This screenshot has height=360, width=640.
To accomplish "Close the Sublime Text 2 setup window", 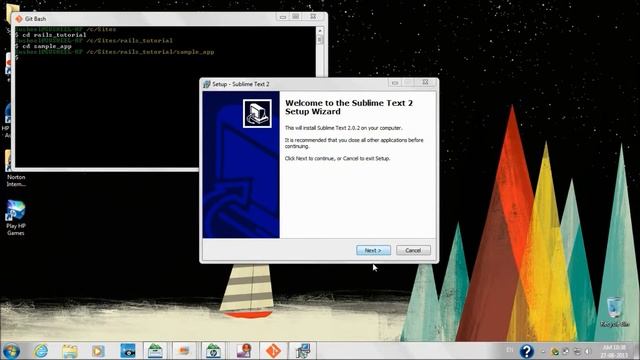I will tap(425, 82).
